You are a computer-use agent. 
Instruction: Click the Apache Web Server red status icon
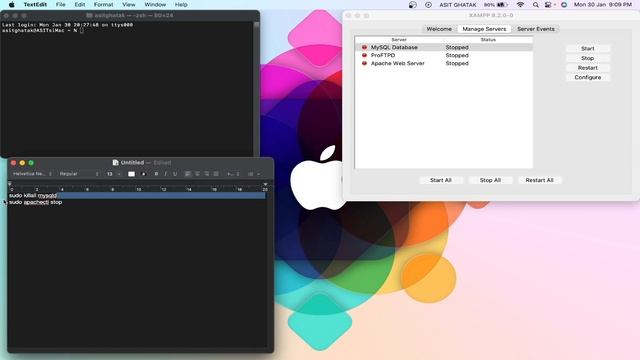pyautogui.click(x=364, y=64)
